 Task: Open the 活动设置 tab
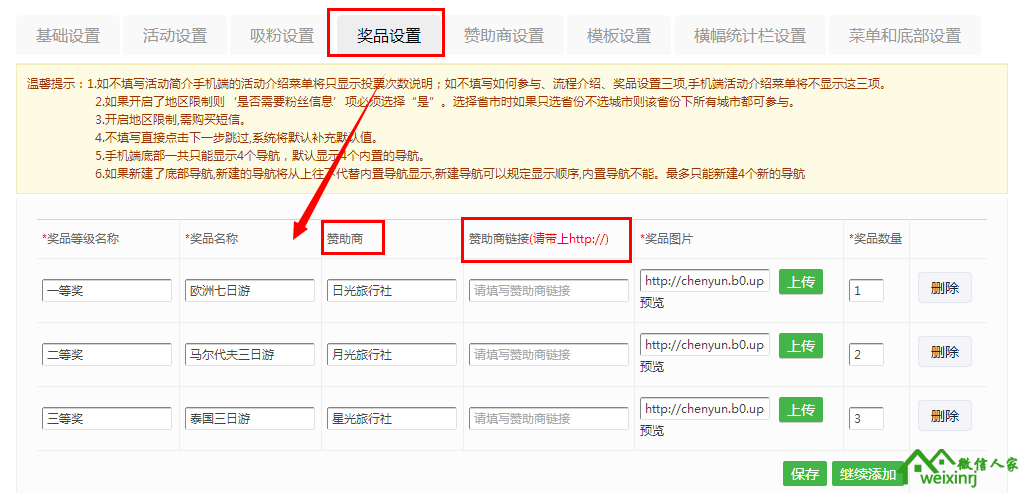tap(175, 36)
